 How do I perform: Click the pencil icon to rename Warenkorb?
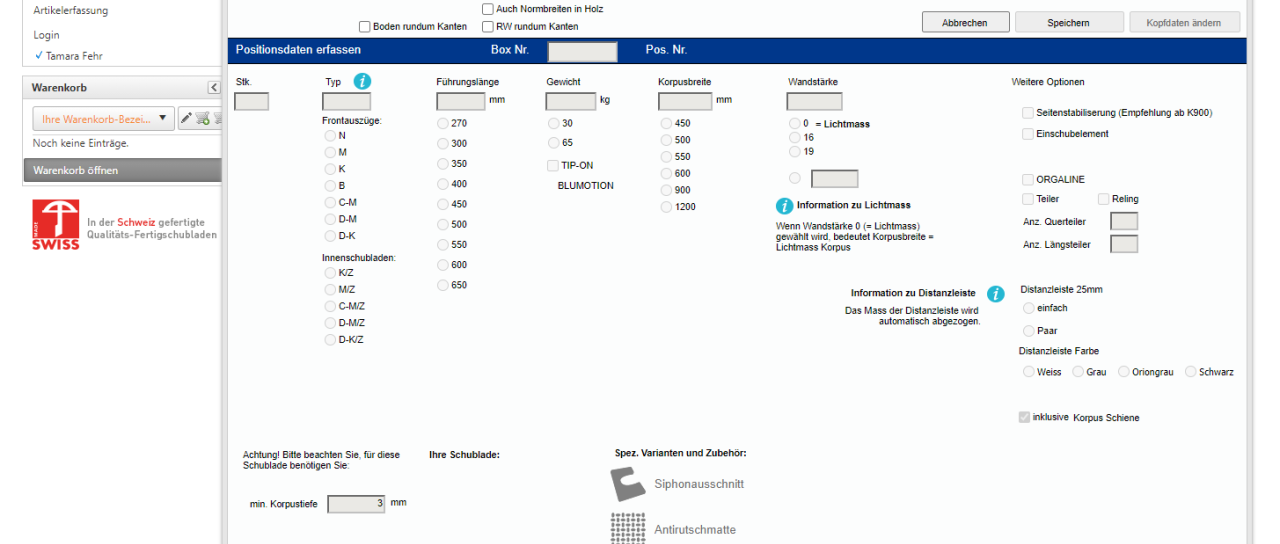[x=186, y=119]
